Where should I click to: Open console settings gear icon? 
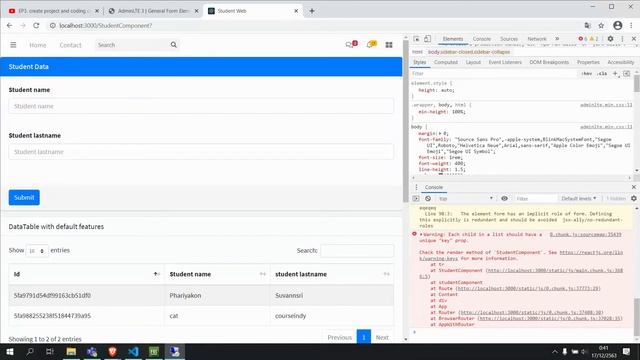tap(633, 198)
